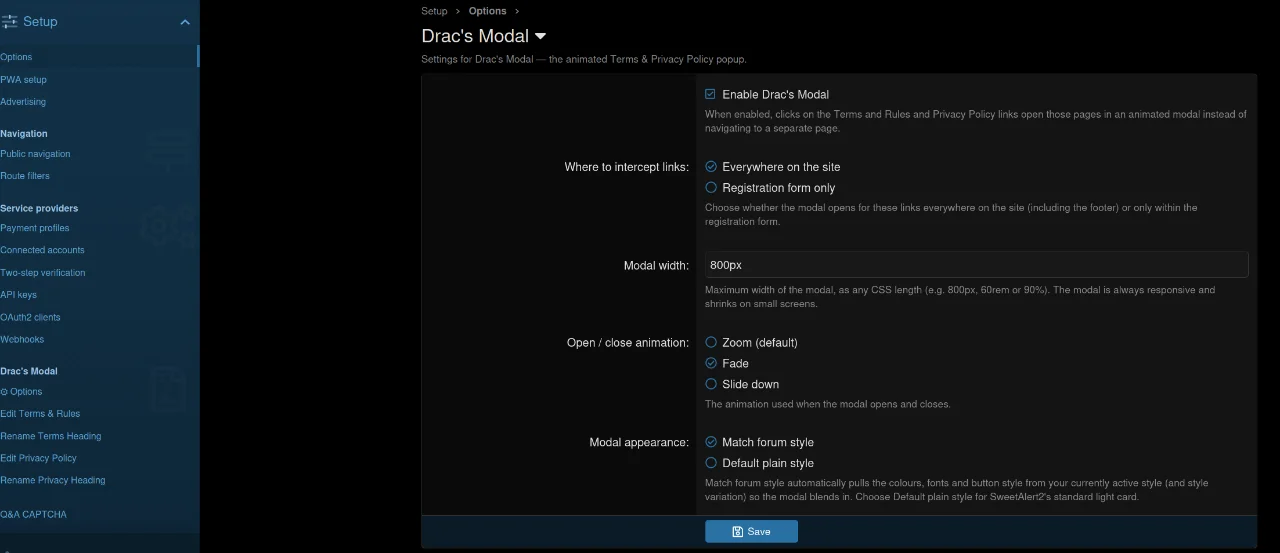This screenshot has height=553, width=1280.
Task: Open Route filters sidebar item
Action: pyautogui.click(x=25, y=176)
